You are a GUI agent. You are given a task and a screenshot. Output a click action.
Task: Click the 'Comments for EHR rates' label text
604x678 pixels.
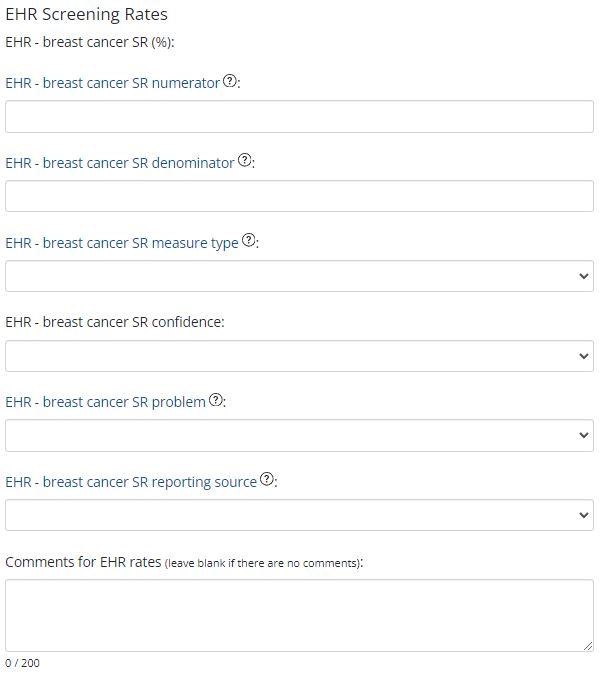coord(83,562)
